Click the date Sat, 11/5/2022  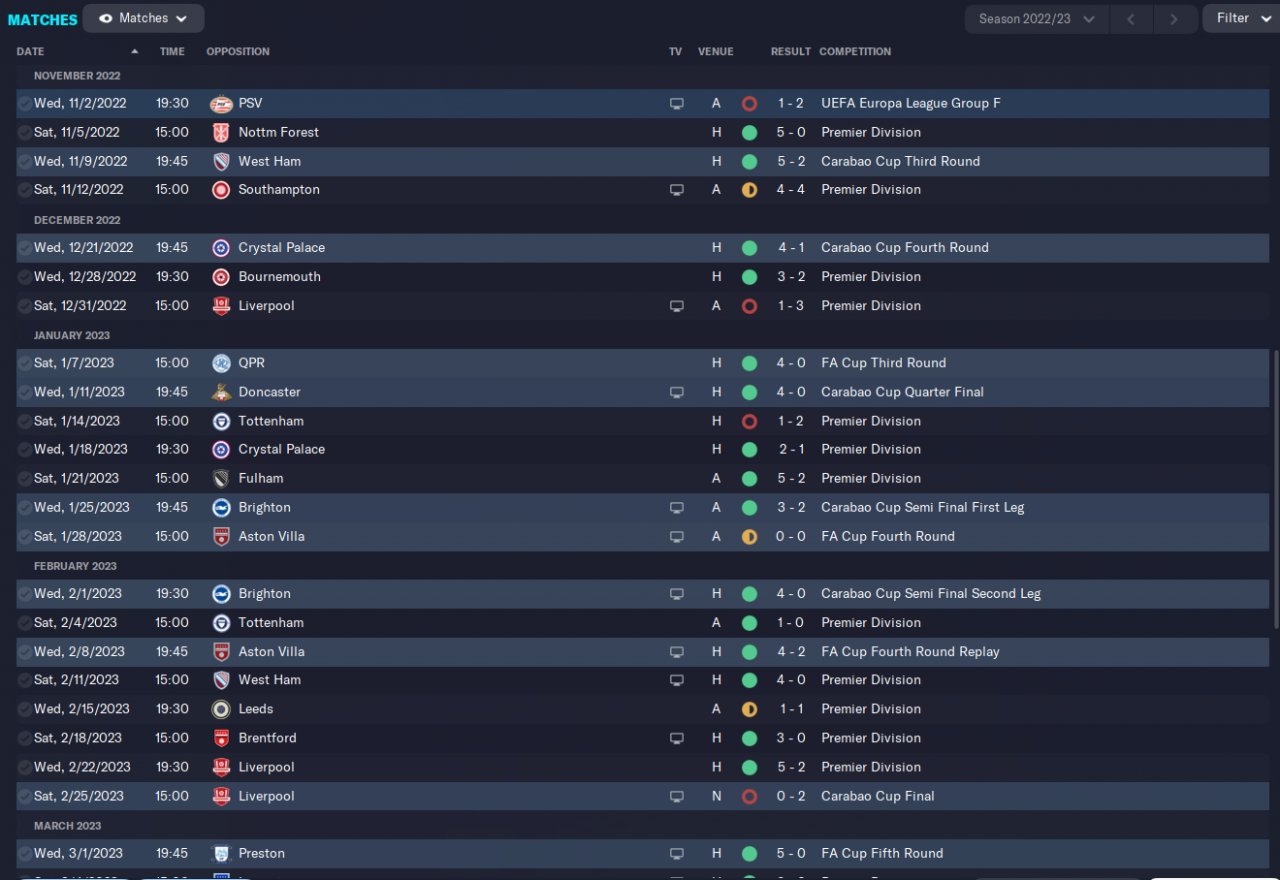tap(77, 132)
